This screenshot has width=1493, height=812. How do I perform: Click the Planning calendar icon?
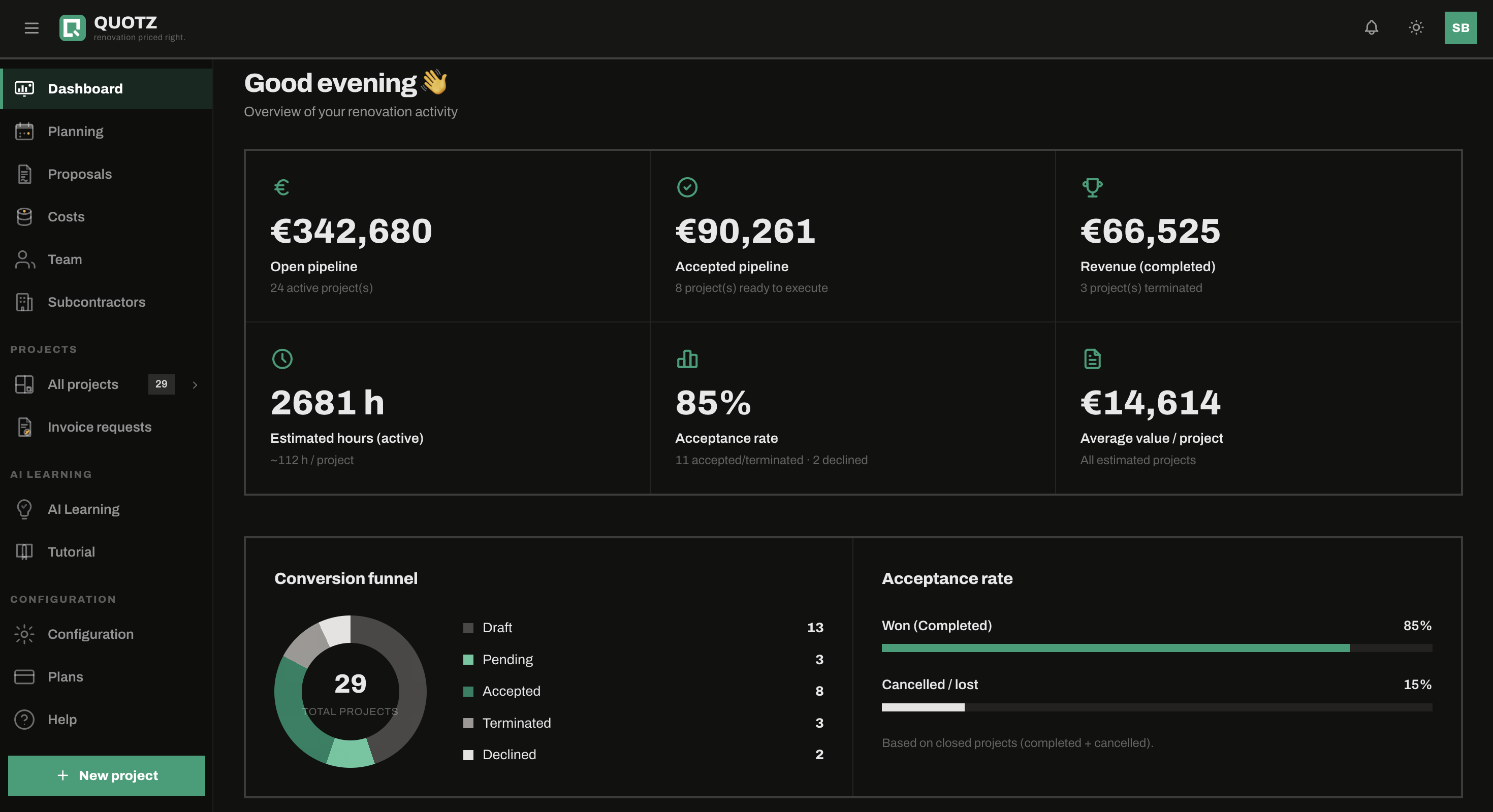coord(24,132)
